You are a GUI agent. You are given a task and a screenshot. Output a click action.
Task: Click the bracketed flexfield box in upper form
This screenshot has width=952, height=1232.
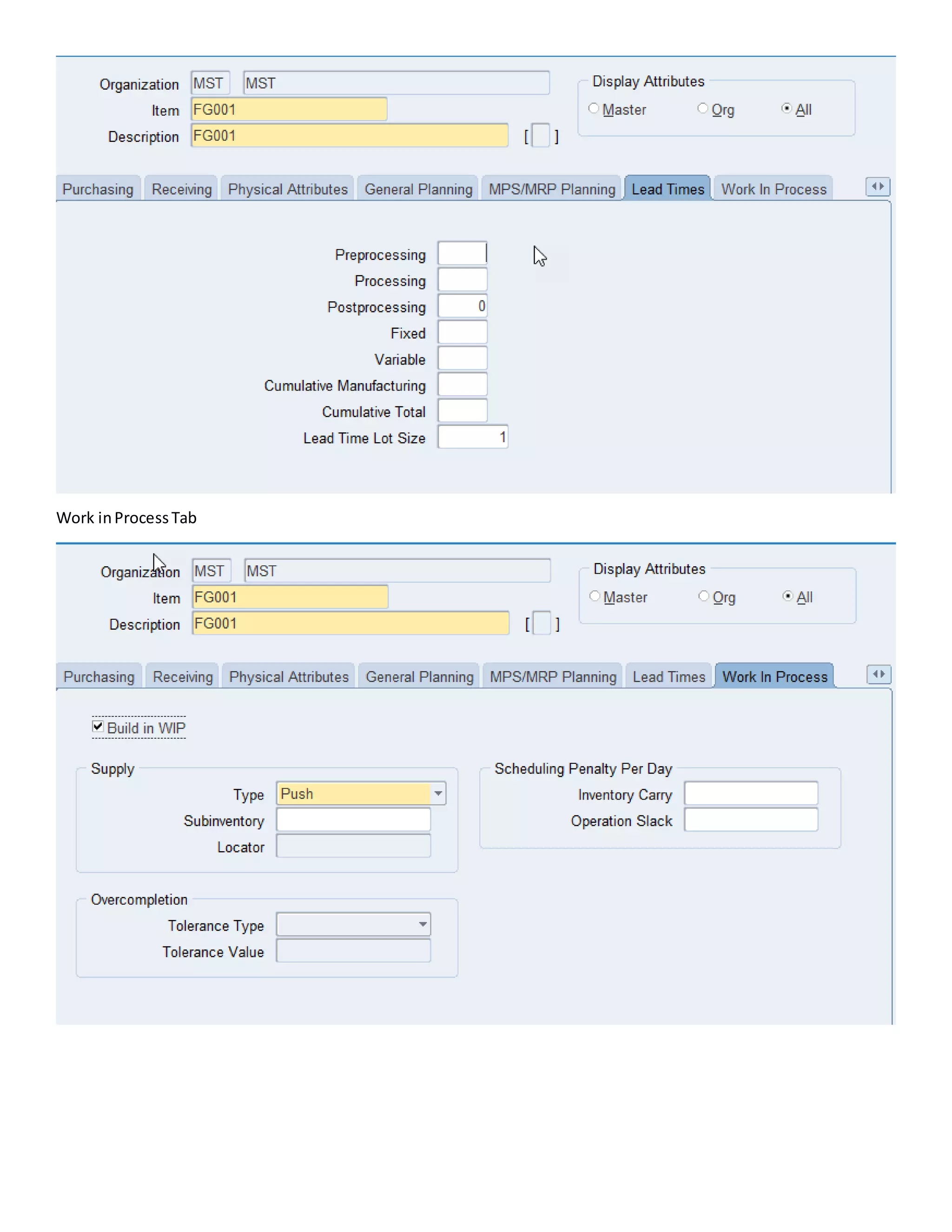[541, 136]
